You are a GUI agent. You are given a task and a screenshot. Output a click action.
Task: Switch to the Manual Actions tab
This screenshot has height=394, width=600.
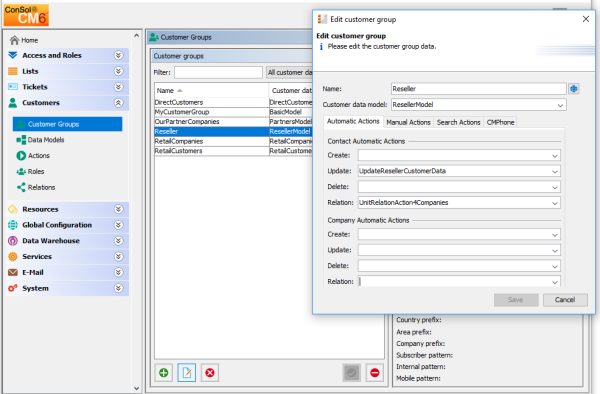tap(408, 122)
